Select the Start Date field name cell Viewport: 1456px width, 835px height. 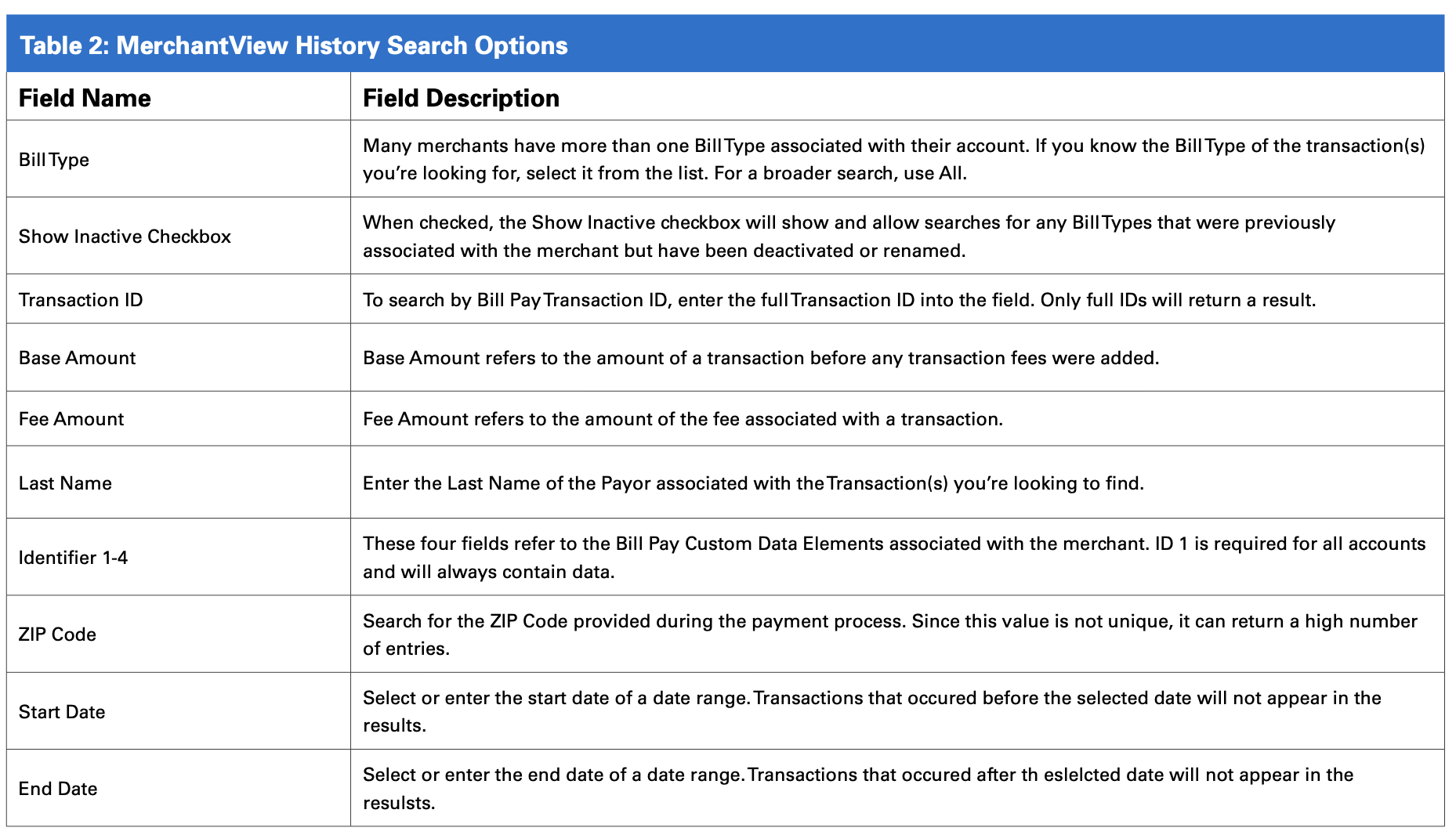[62, 712]
